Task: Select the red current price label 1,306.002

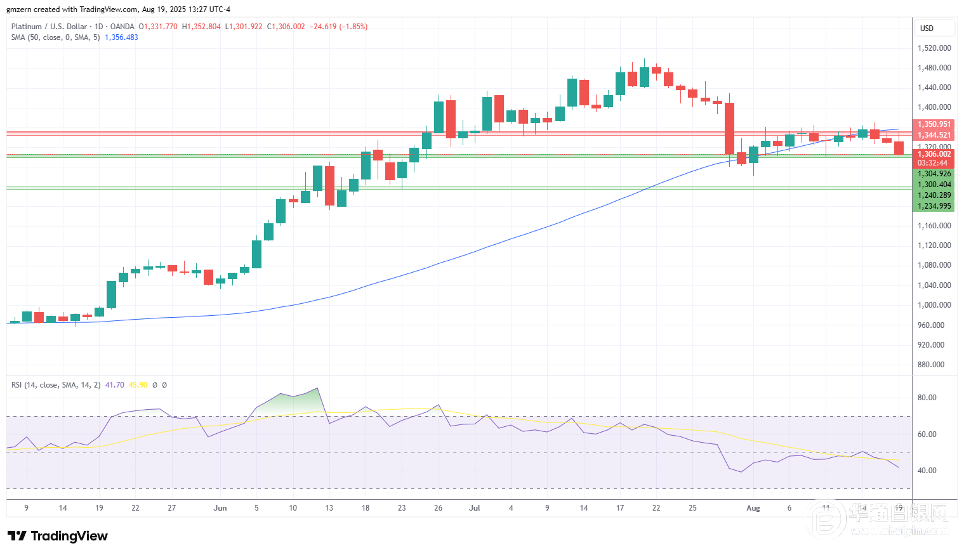Action: coord(933,154)
